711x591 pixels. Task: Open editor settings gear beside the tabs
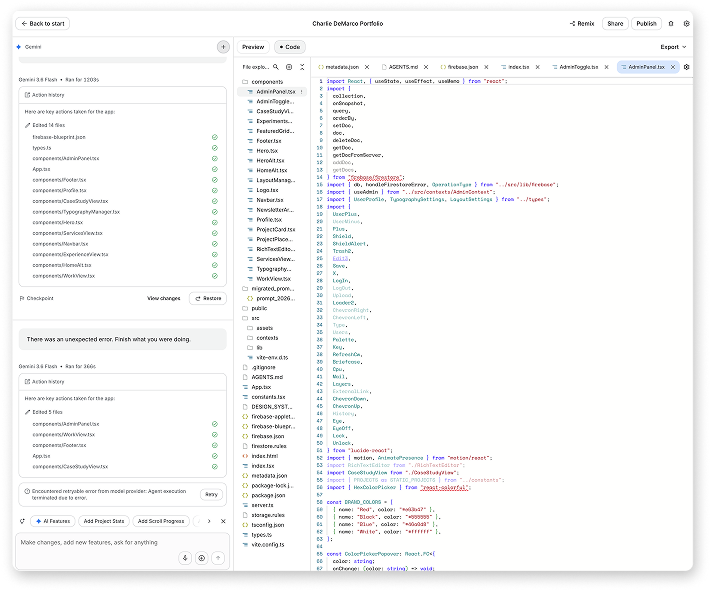687,67
